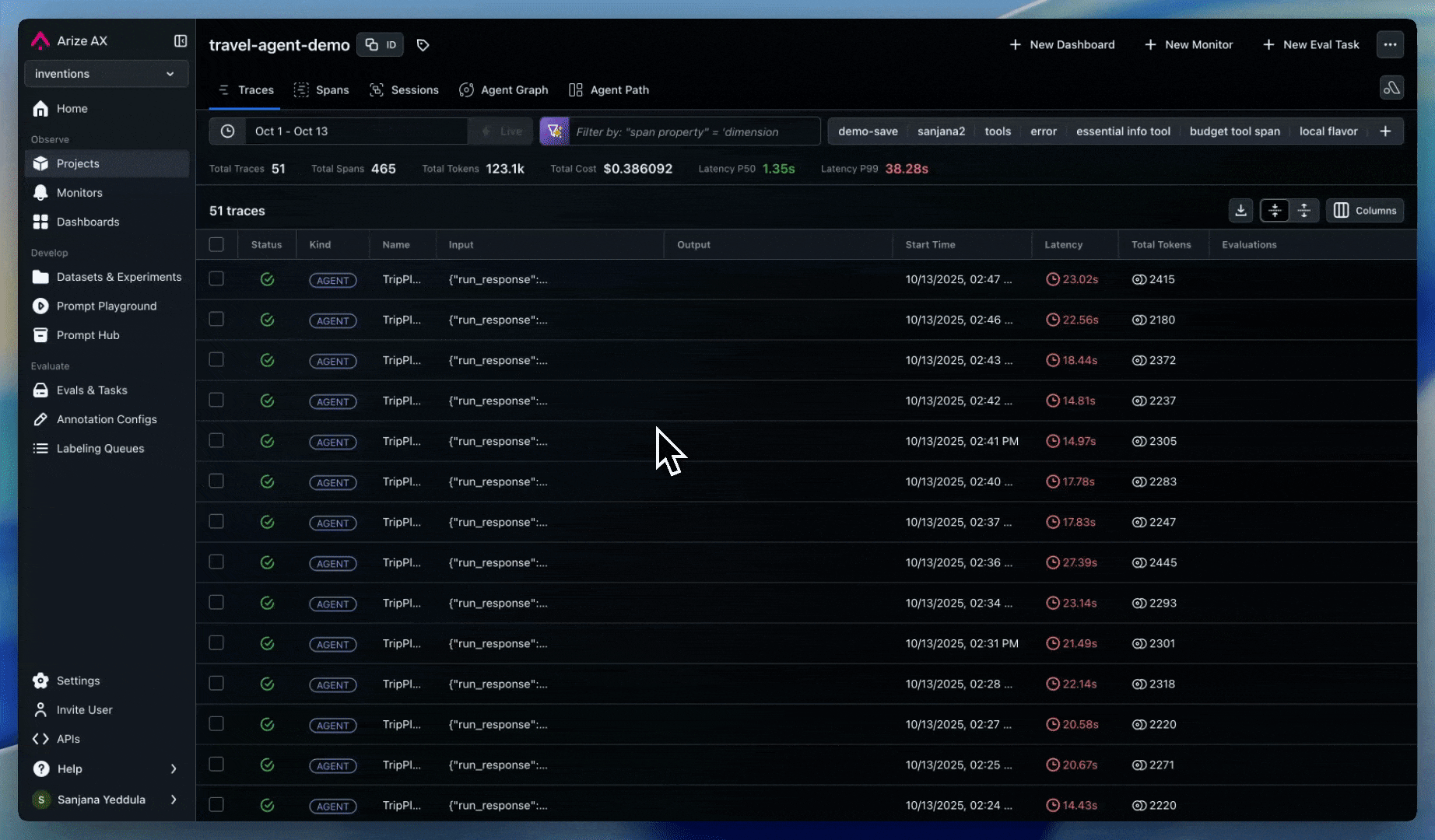Select the compact row height icon
1435x840 pixels.
pyautogui.click(x=1275, y=211)
